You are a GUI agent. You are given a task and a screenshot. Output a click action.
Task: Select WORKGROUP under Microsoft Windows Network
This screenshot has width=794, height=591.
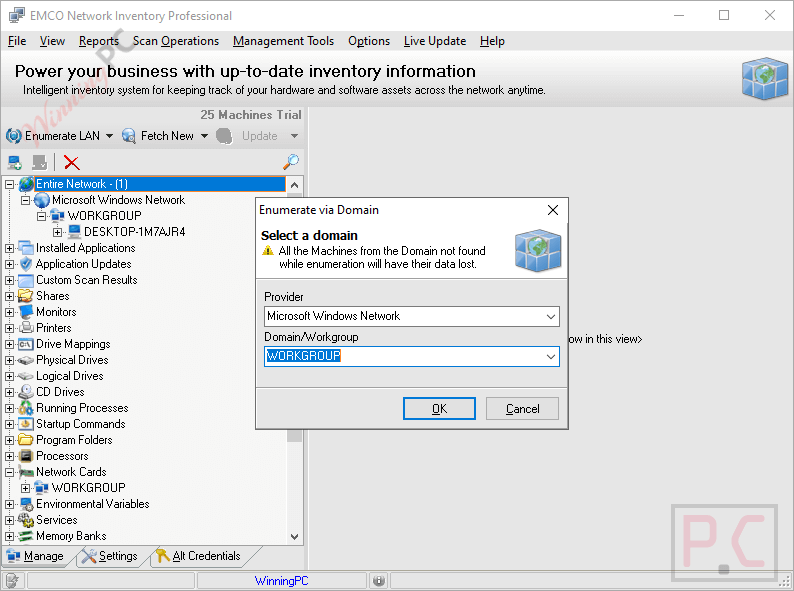(x=105, y=216)
